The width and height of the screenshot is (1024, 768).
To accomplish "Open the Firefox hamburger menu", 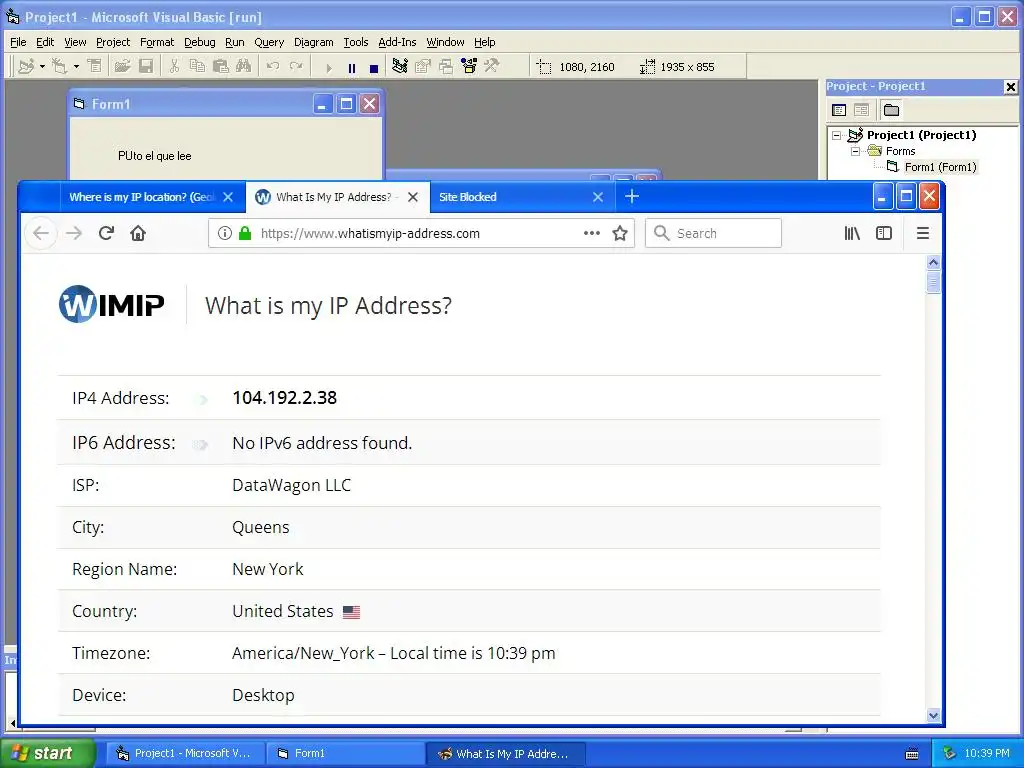I will (x=922, y=233).
